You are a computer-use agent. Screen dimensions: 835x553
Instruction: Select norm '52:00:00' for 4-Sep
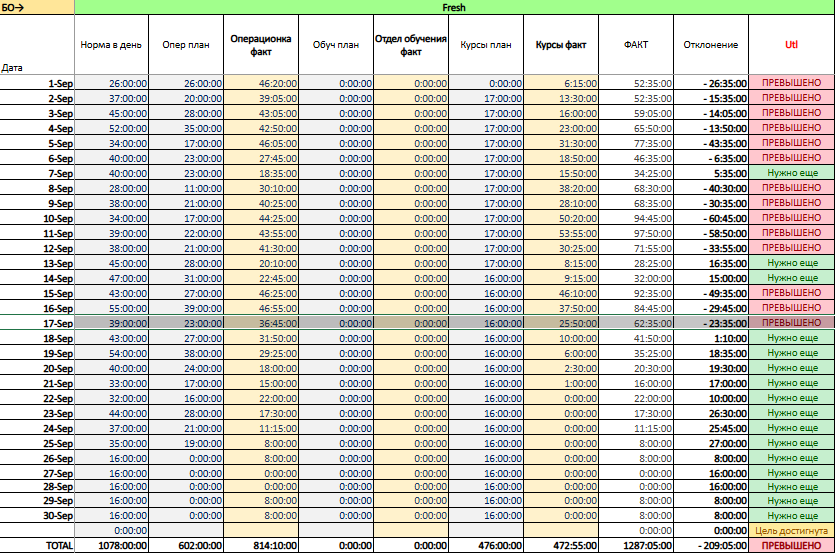coord(111,128)
